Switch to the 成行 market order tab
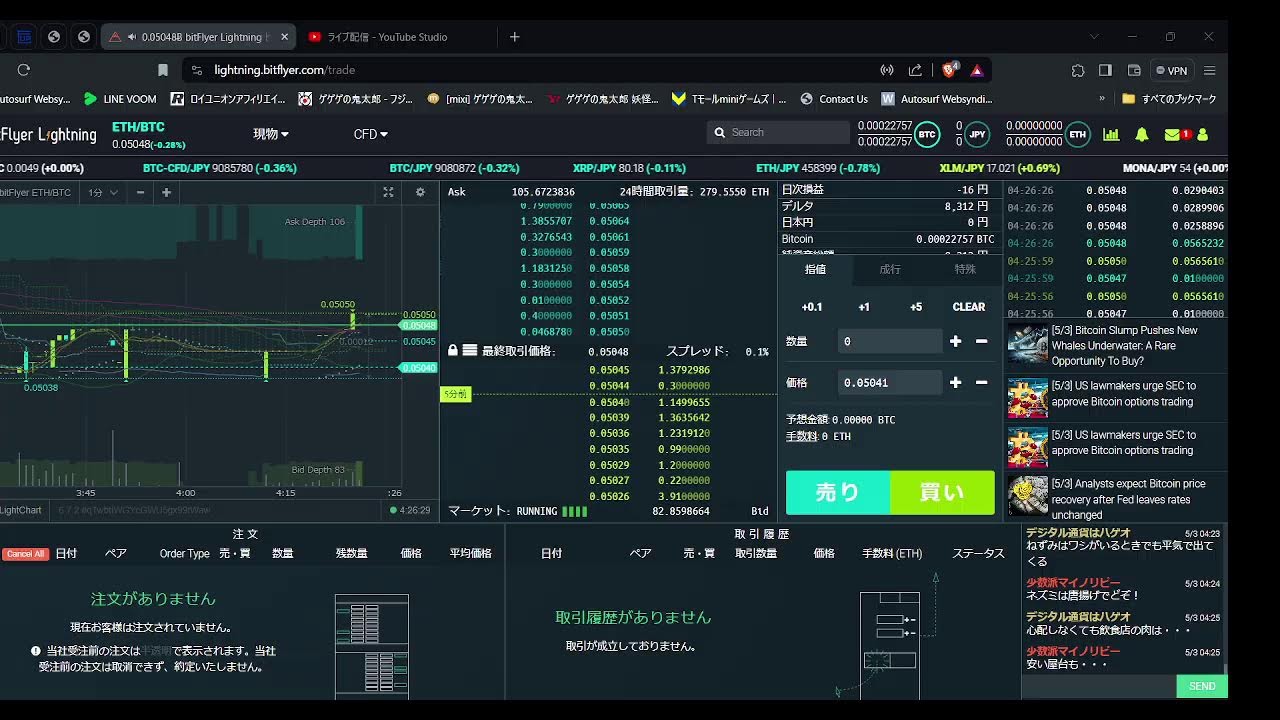The width and height of the screenshot is (1280, 720). pyautogui.click(x=890, y=269)
